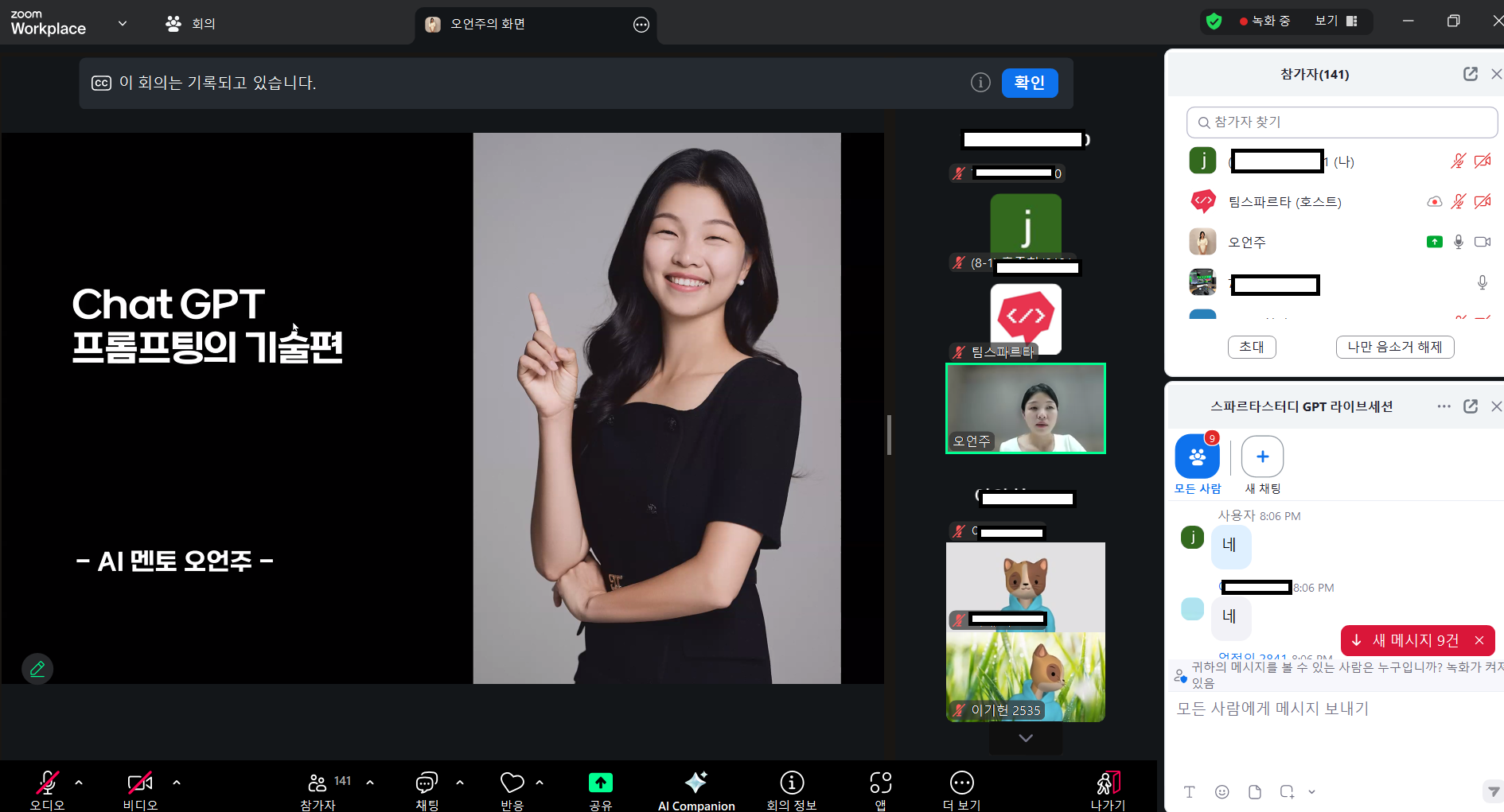This screenshot has height=812, width=1504.
Task: Open chat panel more options ellipsis
Action: [1444, 406]
